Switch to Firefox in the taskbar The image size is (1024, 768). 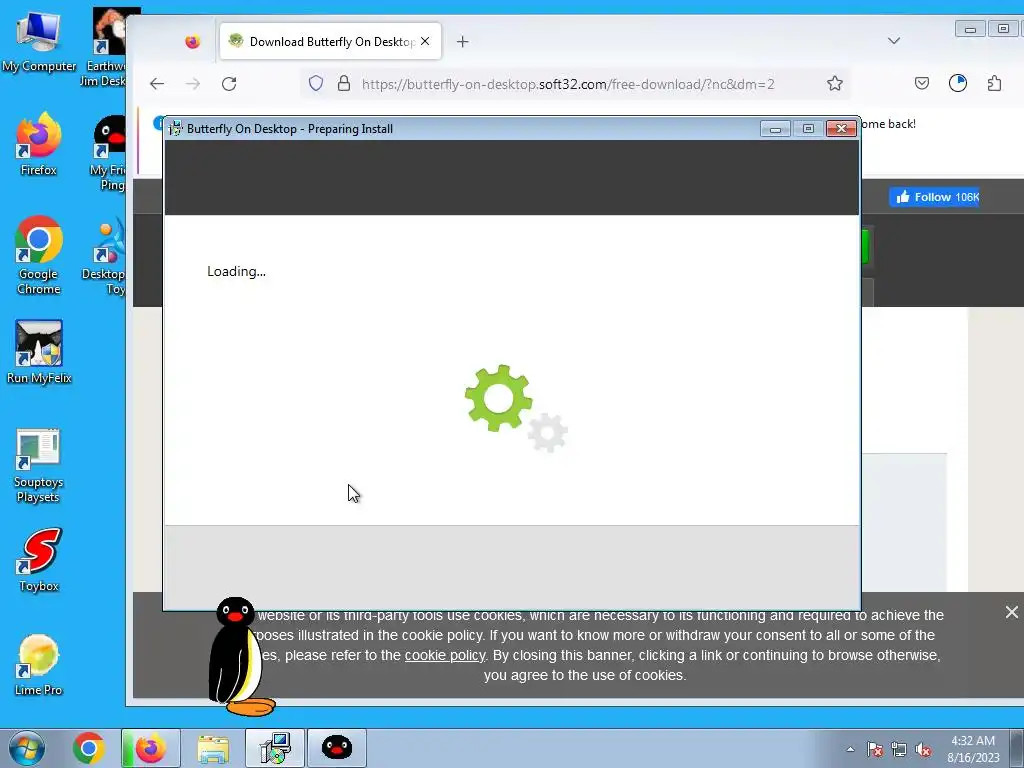(x=151, y=748)
